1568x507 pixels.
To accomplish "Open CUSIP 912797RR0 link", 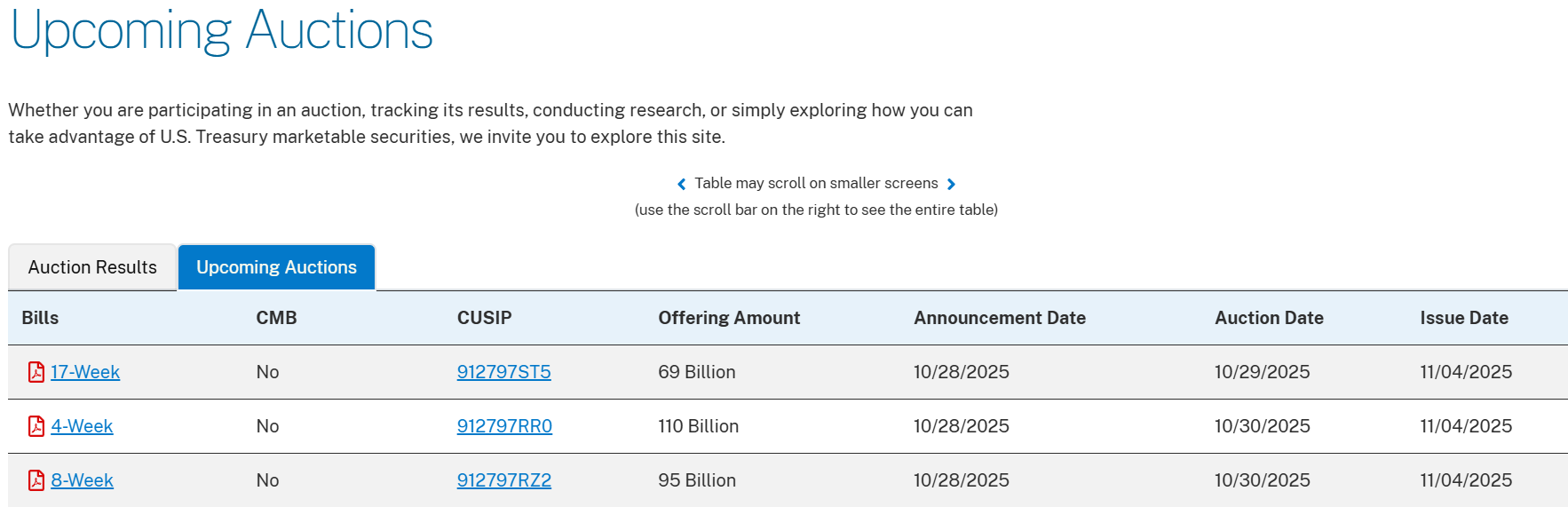I will [x=504, y=426].
